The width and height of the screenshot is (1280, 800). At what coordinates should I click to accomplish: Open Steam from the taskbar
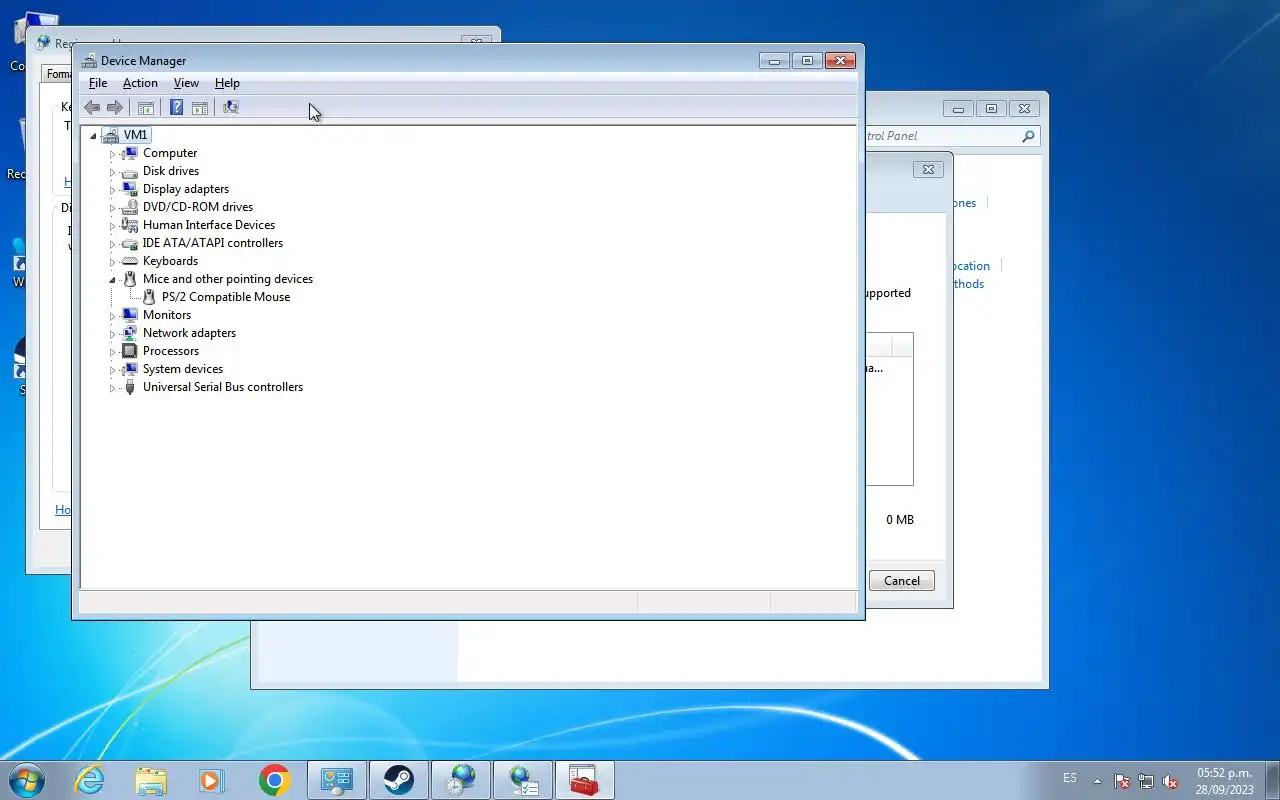pos(399,780)
